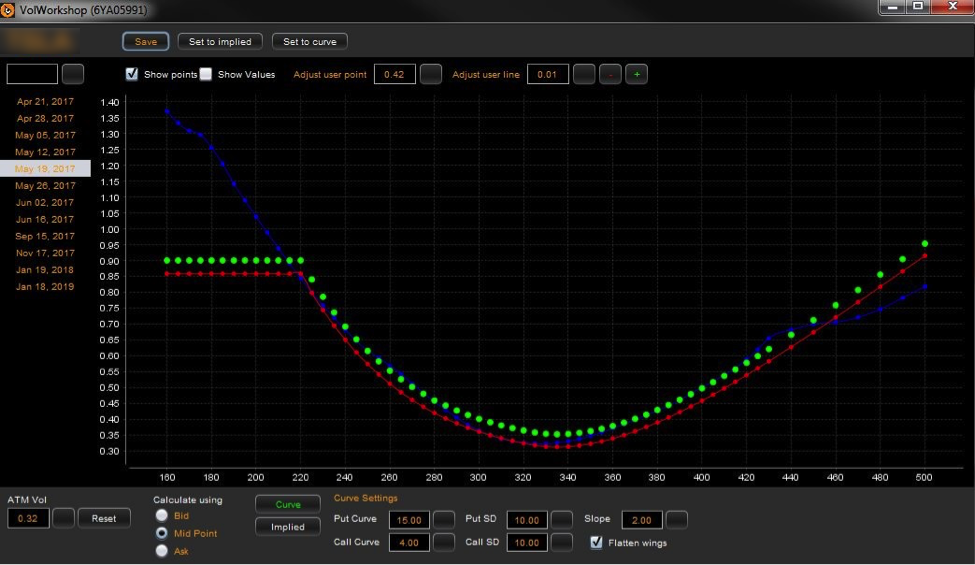Image resolution: width=975 pixels, height=565 pixels.
Task: Click the small button next to Put SD
Action: [562, 519]
